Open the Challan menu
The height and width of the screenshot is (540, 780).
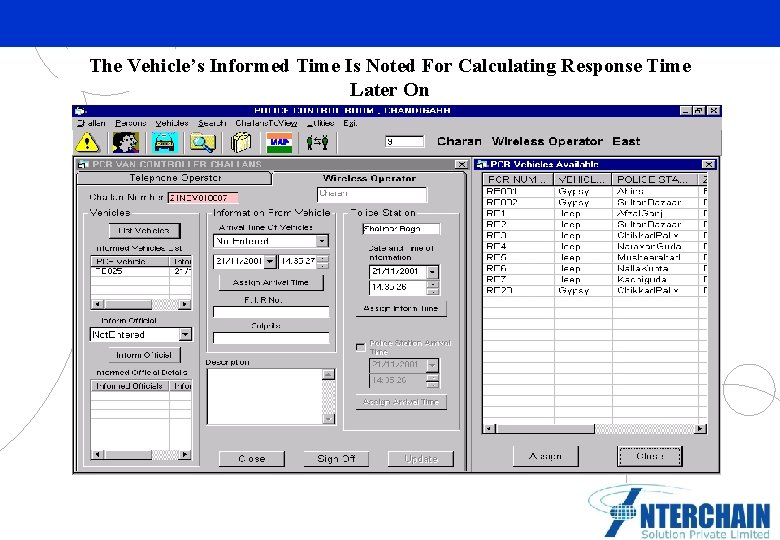(x=92, y=123)
